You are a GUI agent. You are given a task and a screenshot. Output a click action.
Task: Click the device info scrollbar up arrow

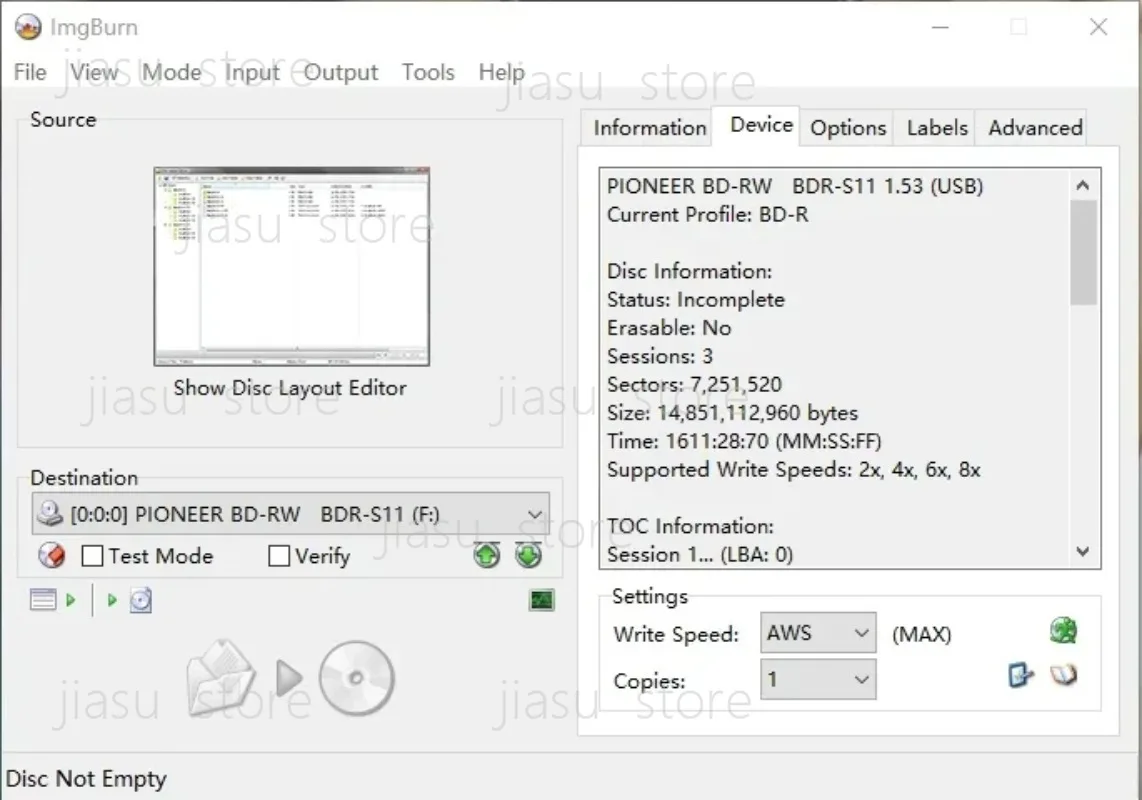pyautogui.click(x=1083, y=185)
